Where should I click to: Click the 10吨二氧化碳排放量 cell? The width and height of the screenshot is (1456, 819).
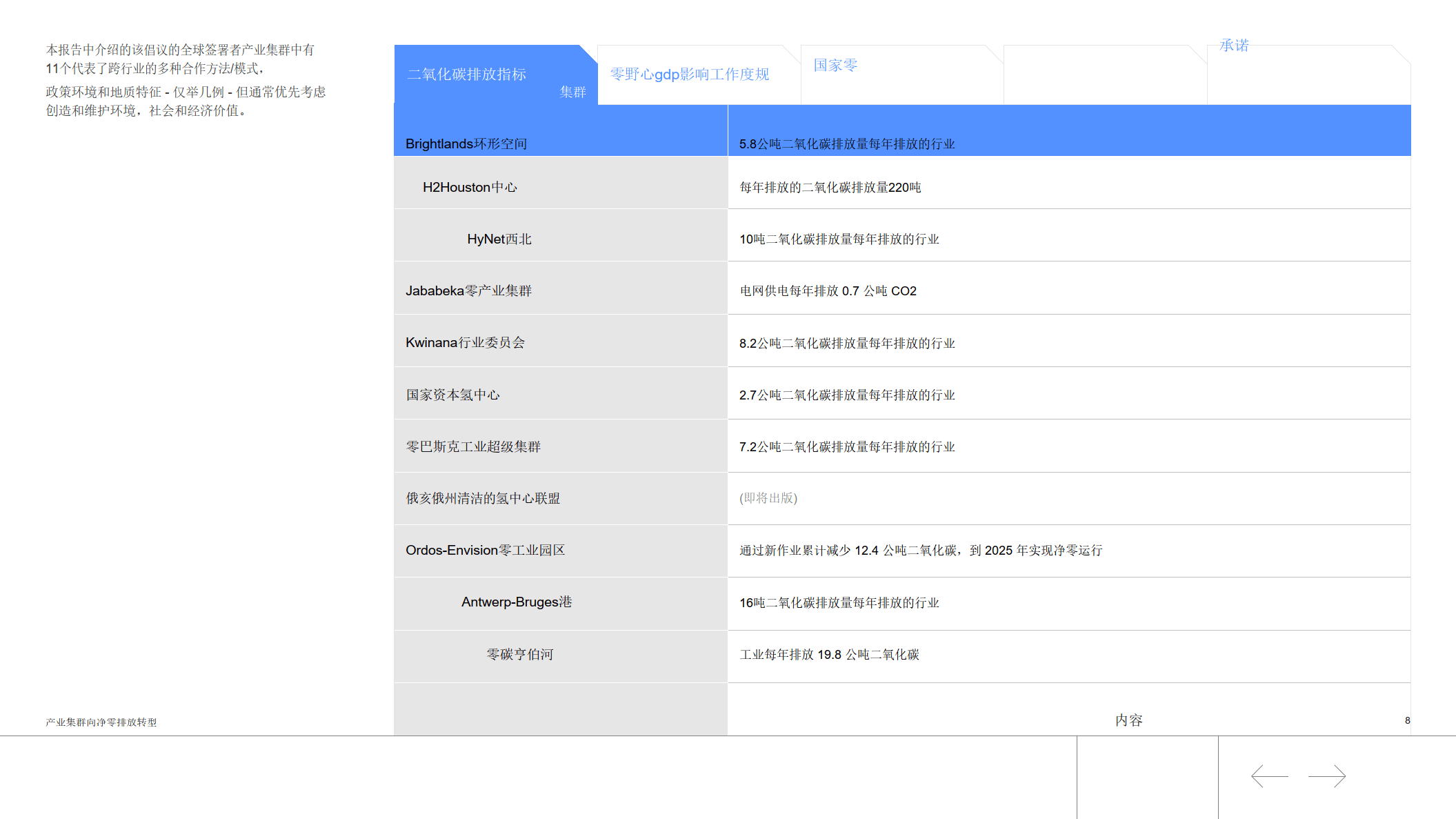click(x=1069, y=235)
